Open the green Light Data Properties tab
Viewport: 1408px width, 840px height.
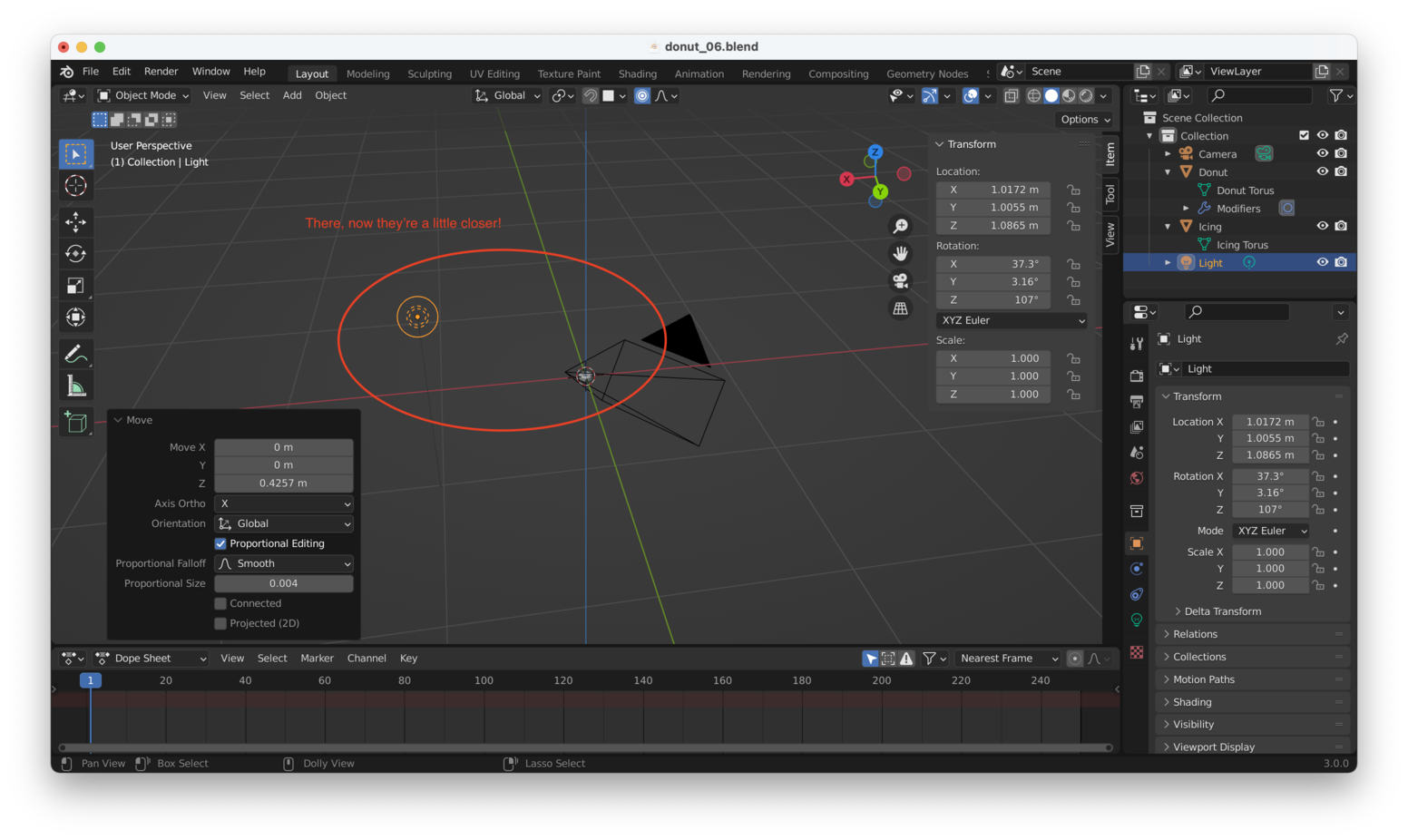1136,620
